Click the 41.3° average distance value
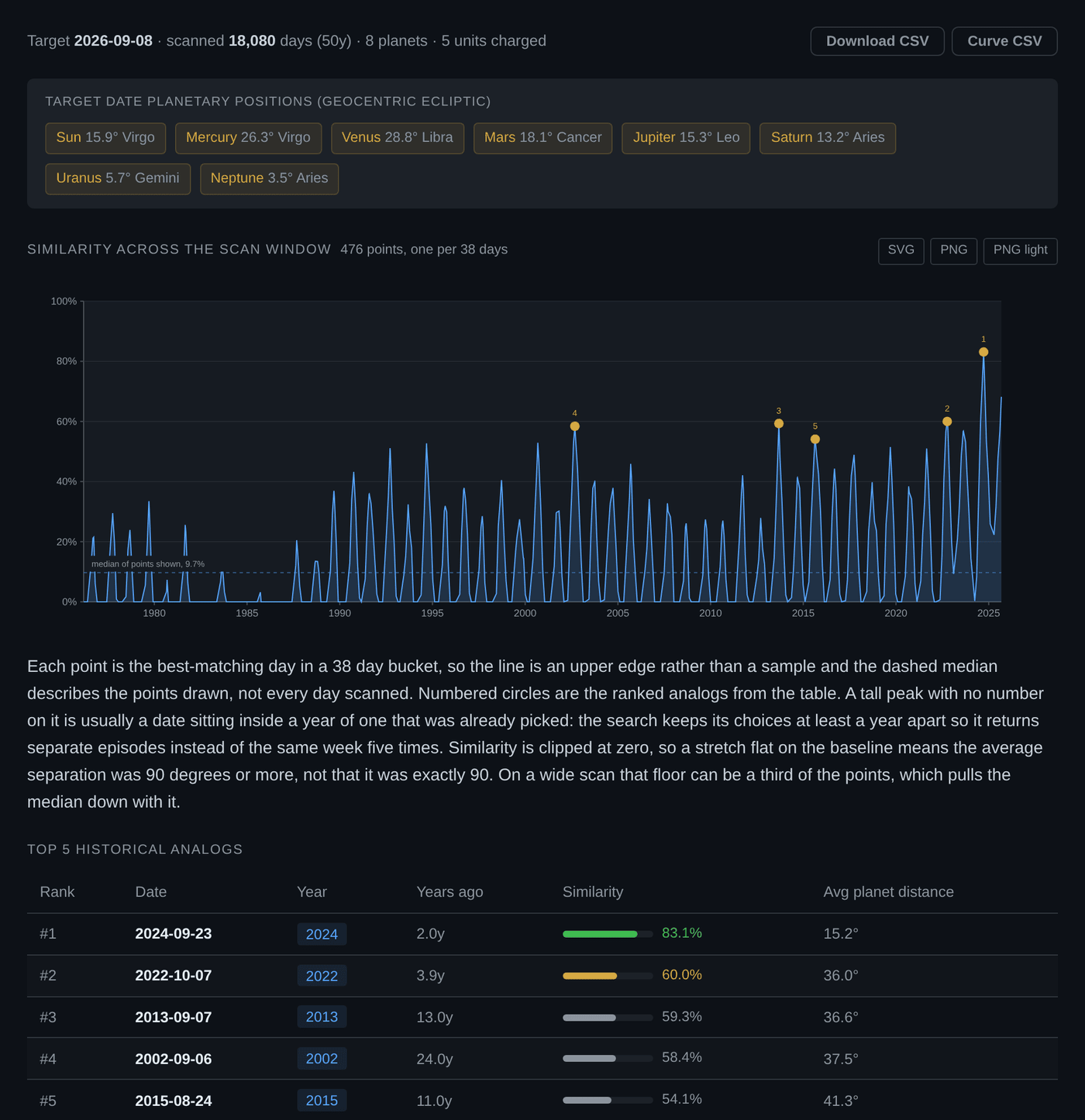Image resolution: width=1085 pixels, height=1120 pixels. [841, 1101]
